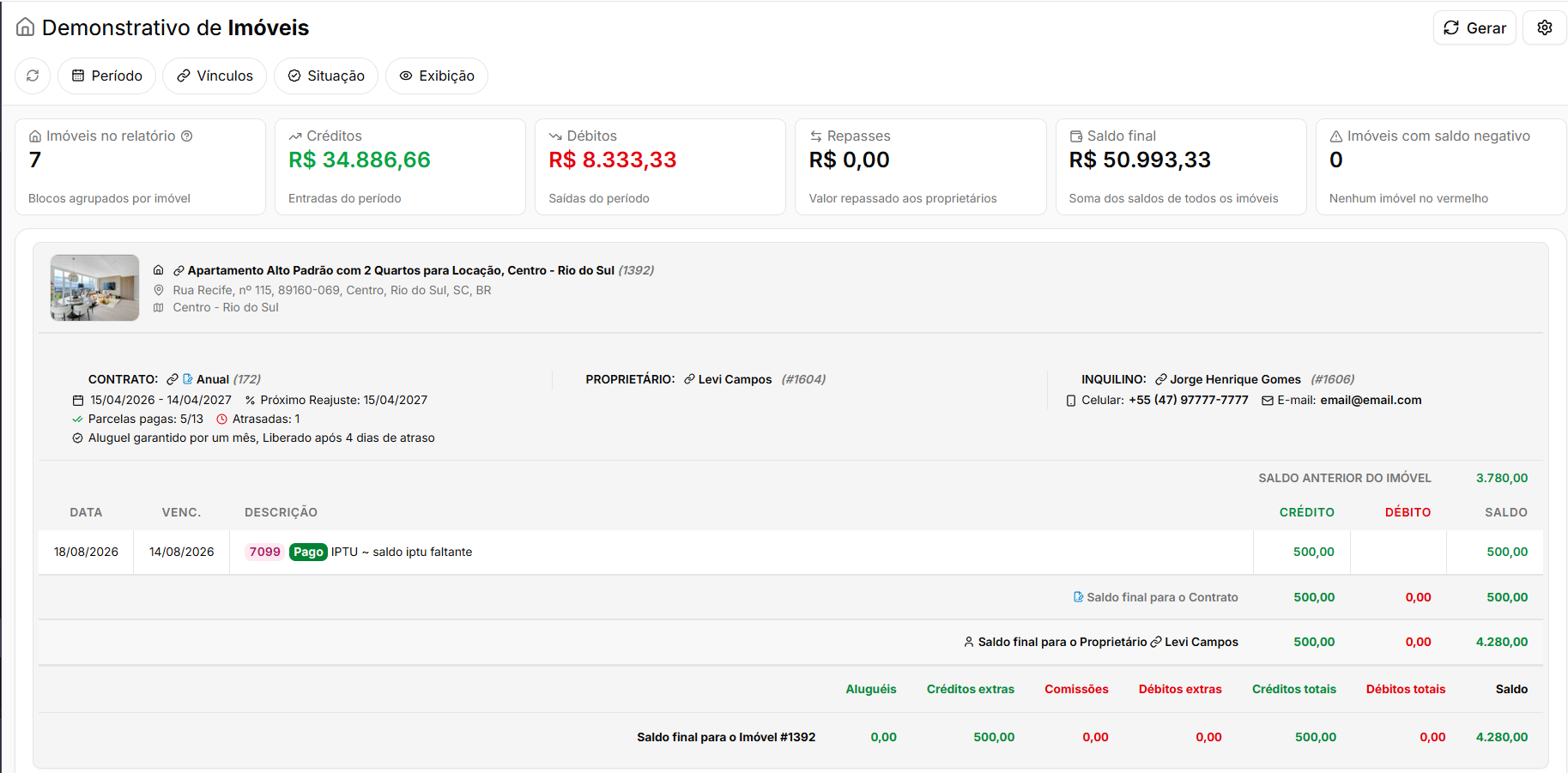Click the help icon beside Imóveis no relatório

[186, 136]
